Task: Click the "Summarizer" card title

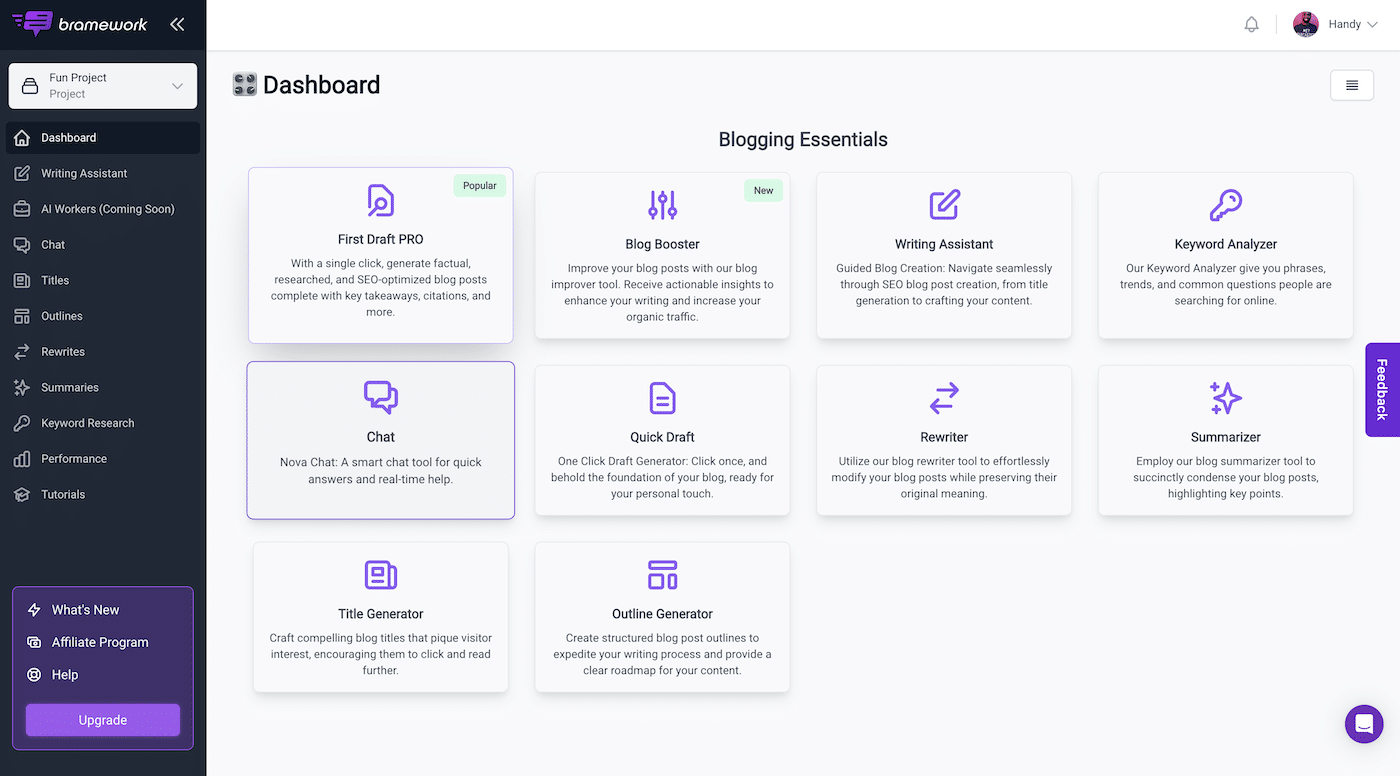Action: coord(1226,437)
